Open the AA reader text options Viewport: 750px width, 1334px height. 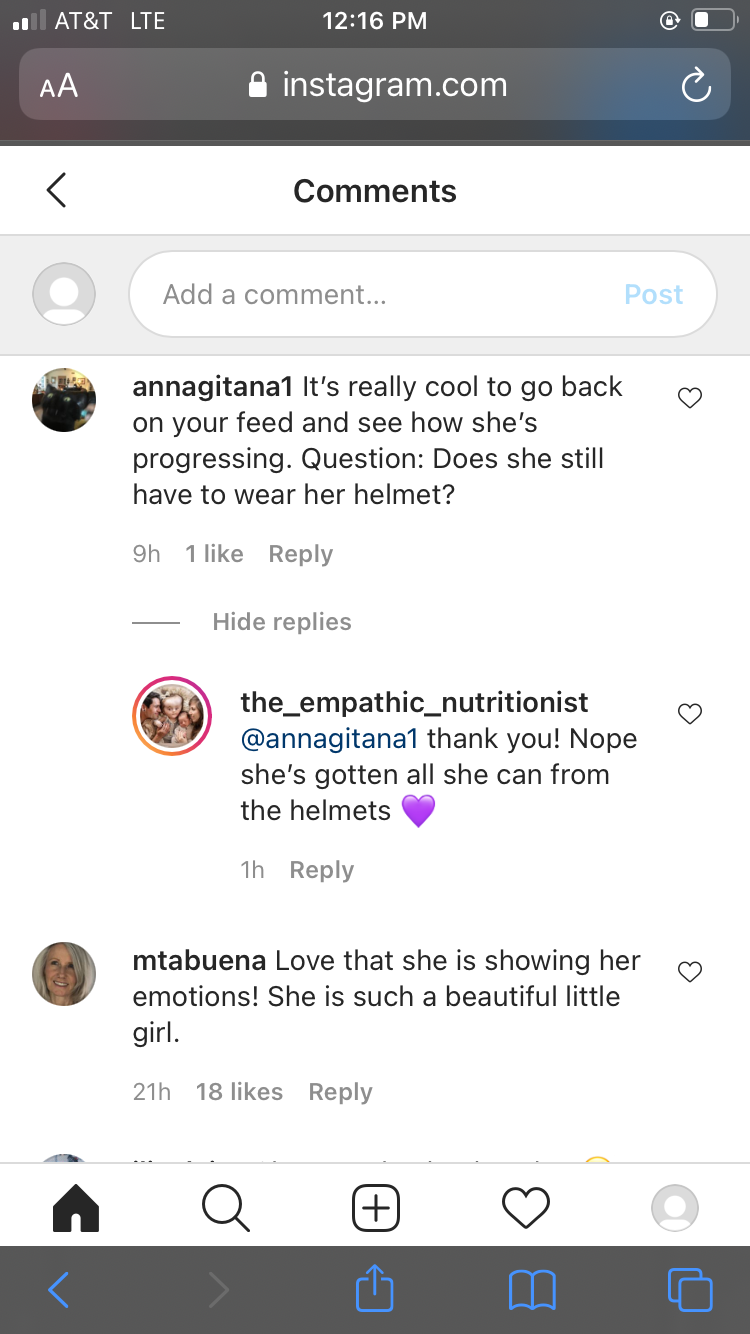point(59,86)
